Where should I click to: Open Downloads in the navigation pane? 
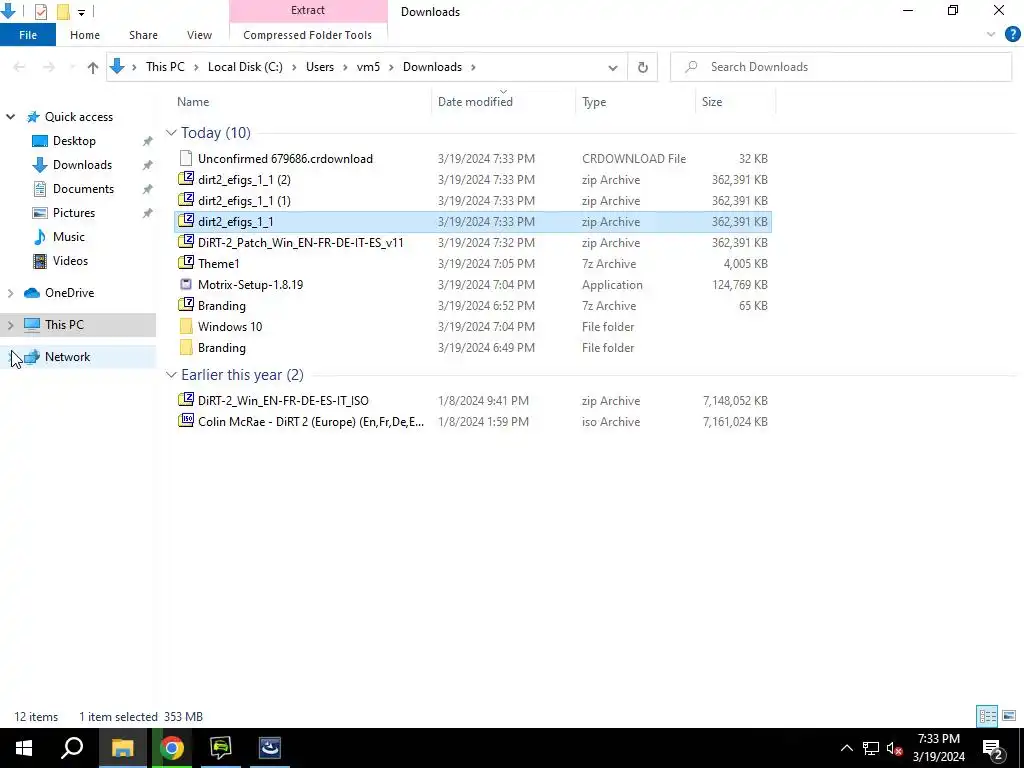click(x=82, y=165)
